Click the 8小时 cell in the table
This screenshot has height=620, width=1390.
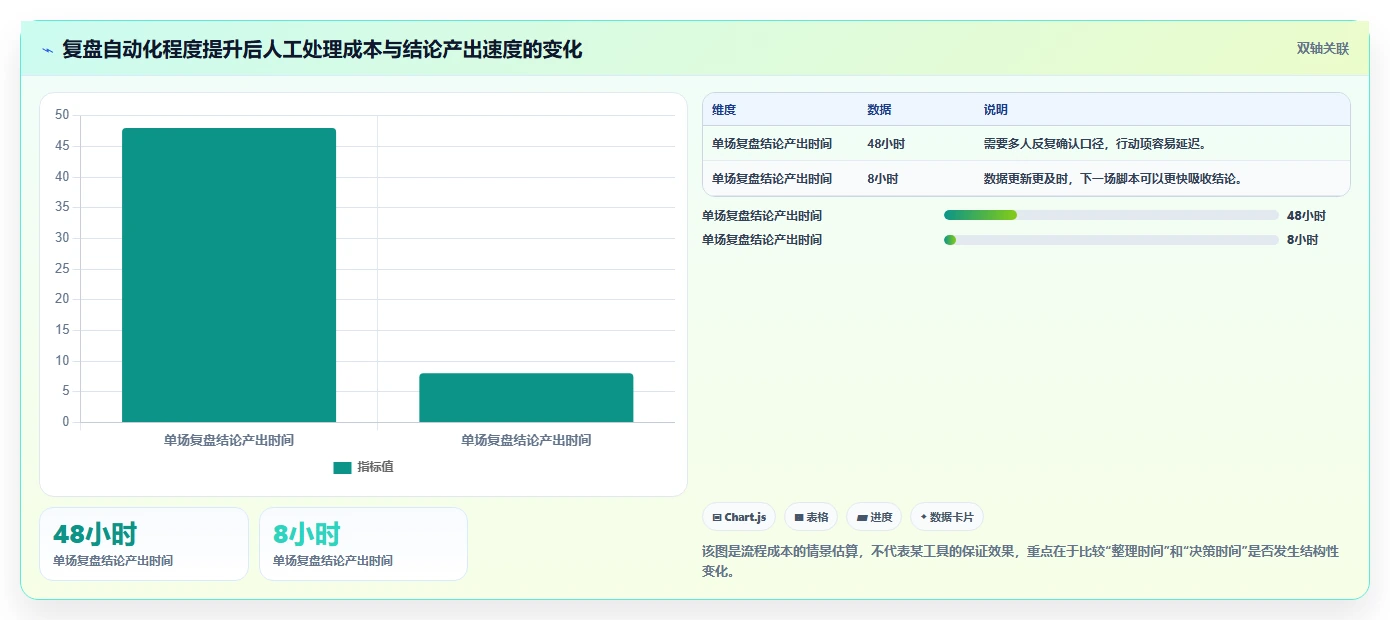click(883, 179)
